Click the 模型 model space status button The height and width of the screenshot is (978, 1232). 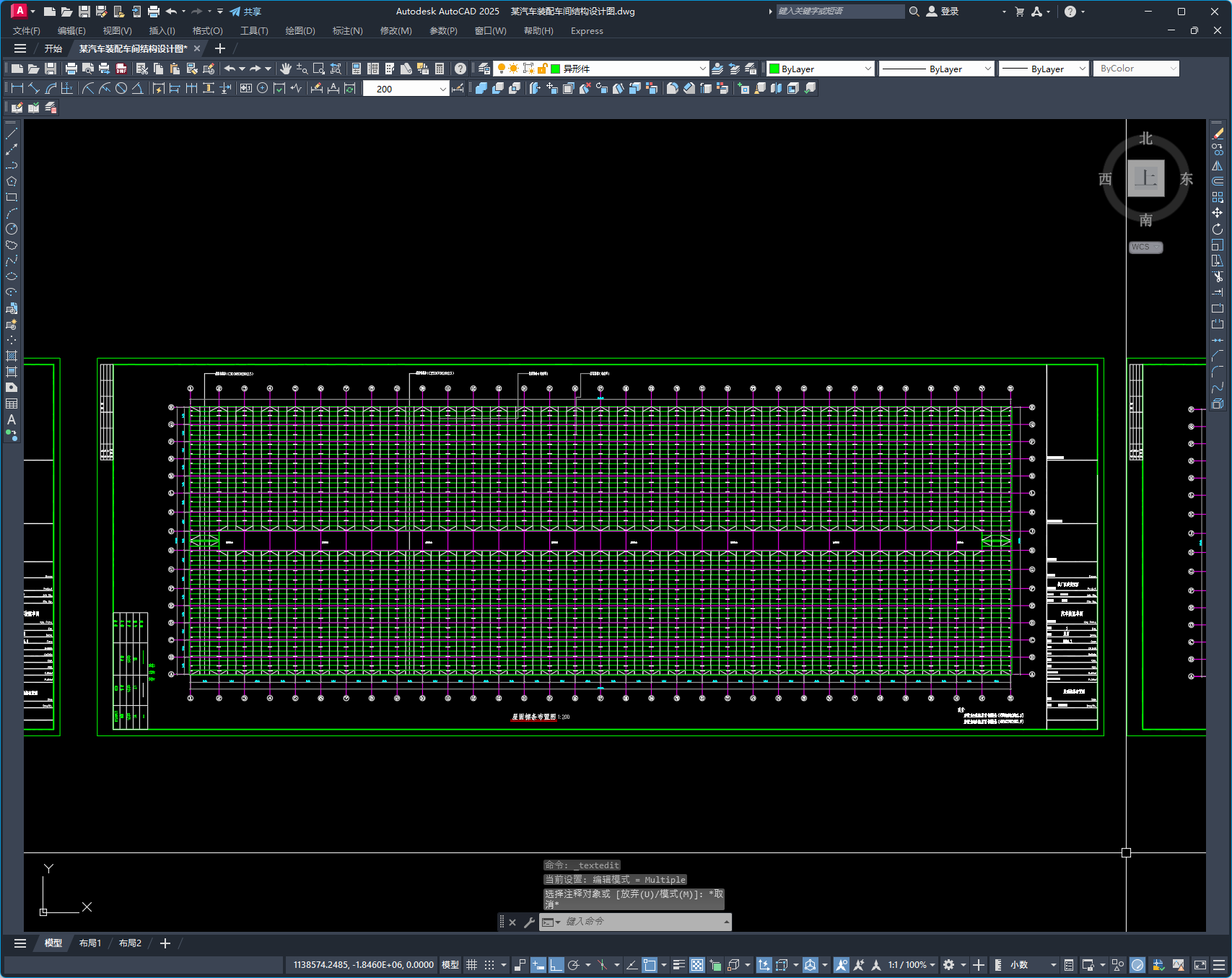pyautogui.click(x=450, y=965)
